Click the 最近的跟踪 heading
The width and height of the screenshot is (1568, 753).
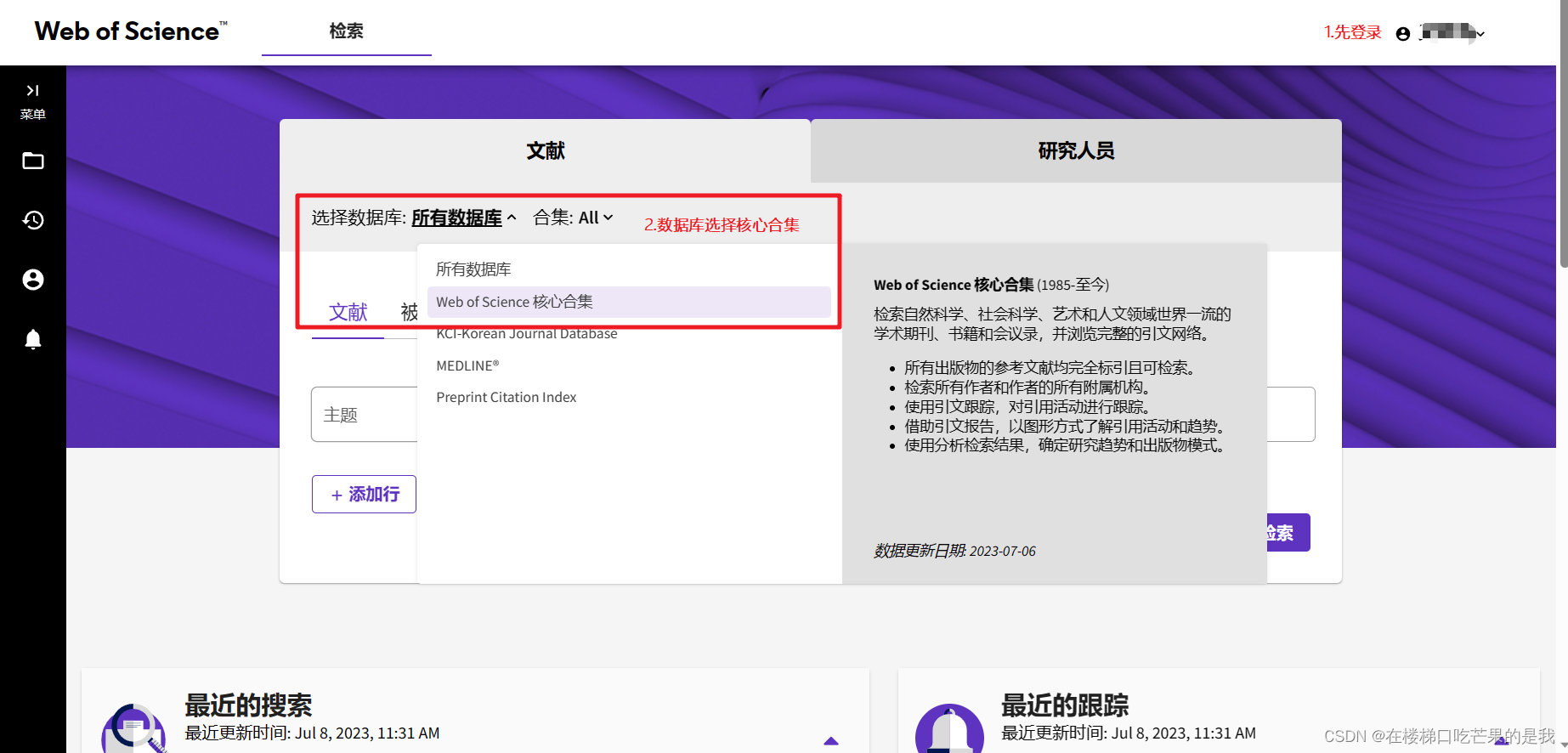tap(1065, 705)
